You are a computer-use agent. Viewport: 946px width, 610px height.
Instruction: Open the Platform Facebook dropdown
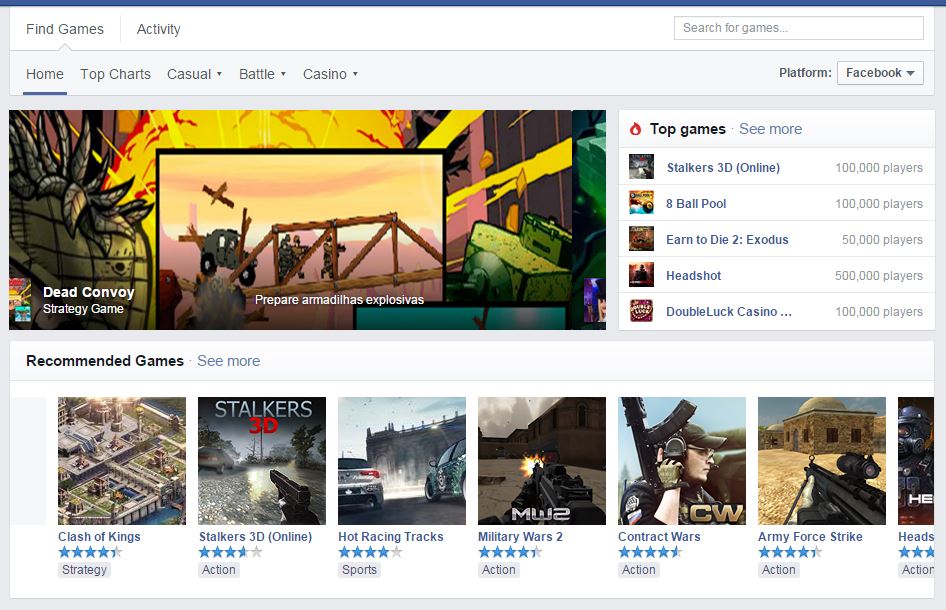[x=880, y=73]
